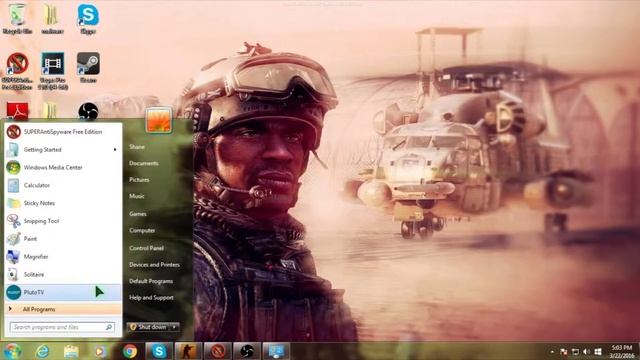Select the OBS Studio desktop icon

tap(88, 111)
